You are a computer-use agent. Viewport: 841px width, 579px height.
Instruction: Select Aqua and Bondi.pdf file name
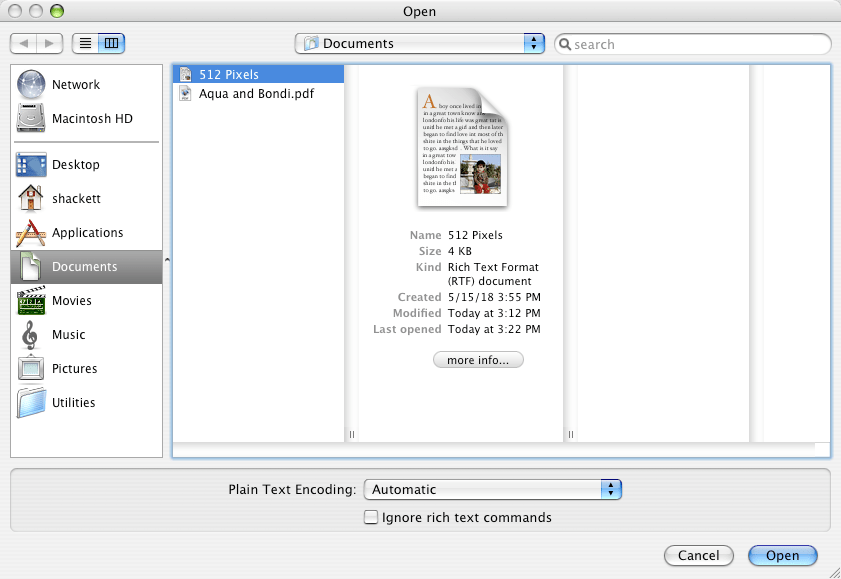[x=256, y=93]
